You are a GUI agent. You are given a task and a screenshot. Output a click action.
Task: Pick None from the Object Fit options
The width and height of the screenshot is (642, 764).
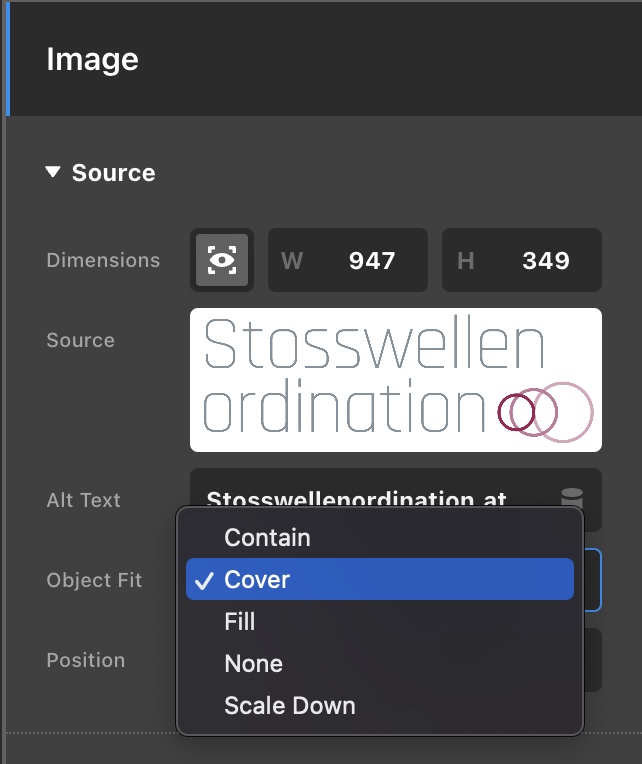(x=253, y=664)
